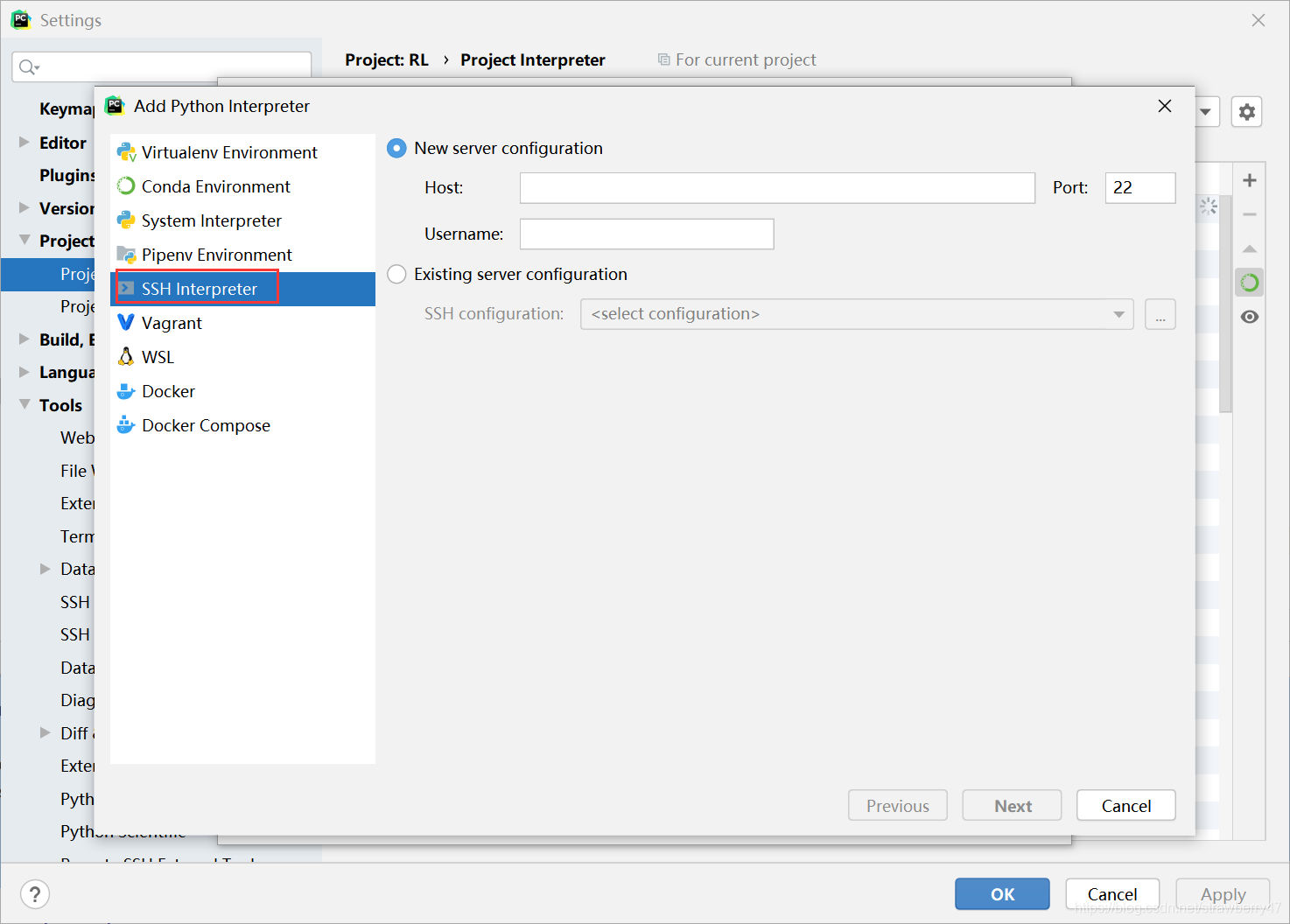The width and height of the screenshot is (1290, 924).
Task: Click the System Interpreter python icon
Action: click(x=126, y=220)
